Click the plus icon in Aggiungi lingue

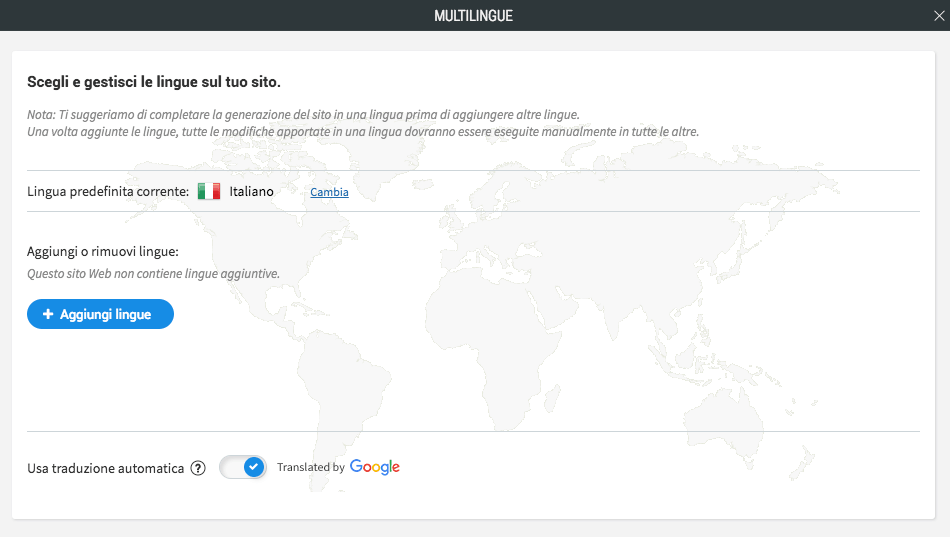pos(48,314)
